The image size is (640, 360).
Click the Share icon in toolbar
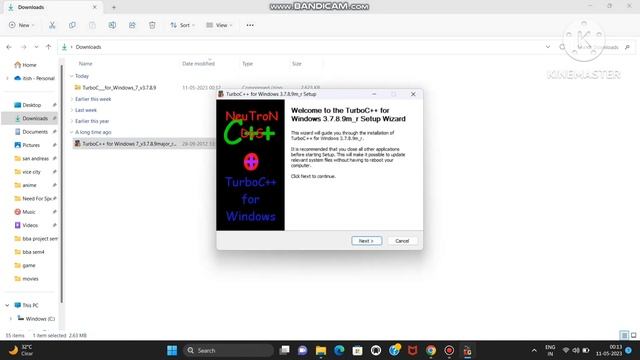(x=132, y=25)
